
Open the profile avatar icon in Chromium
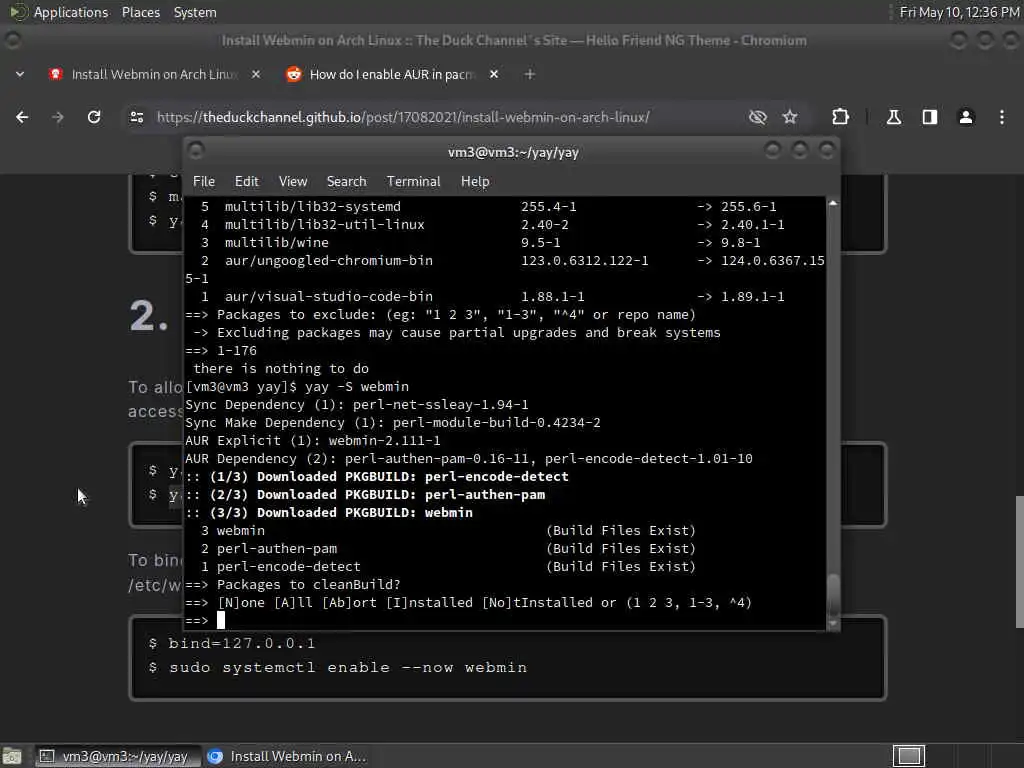[x=966, y=117]
